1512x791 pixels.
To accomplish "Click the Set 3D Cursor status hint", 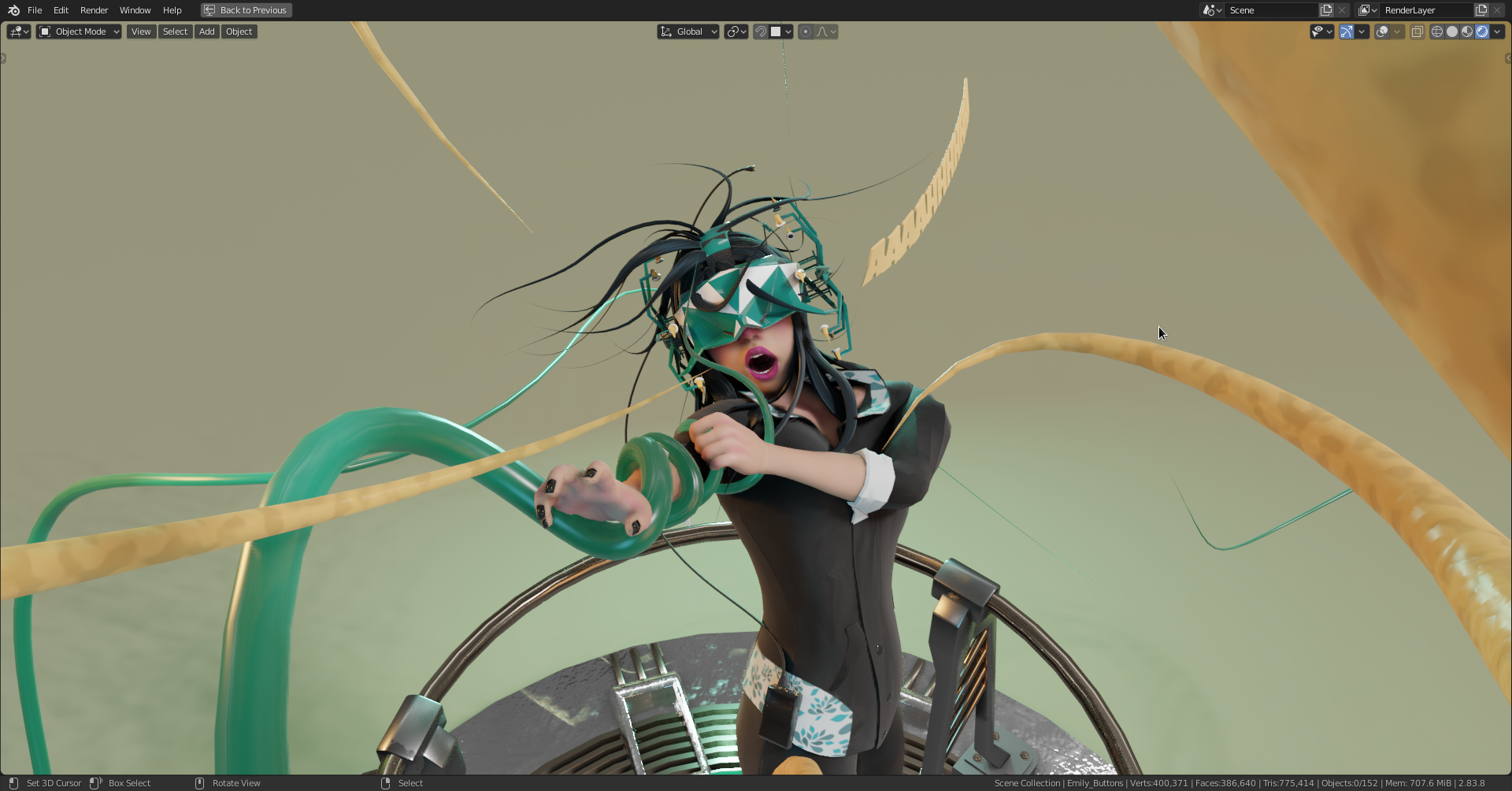I will click(54, 783).
